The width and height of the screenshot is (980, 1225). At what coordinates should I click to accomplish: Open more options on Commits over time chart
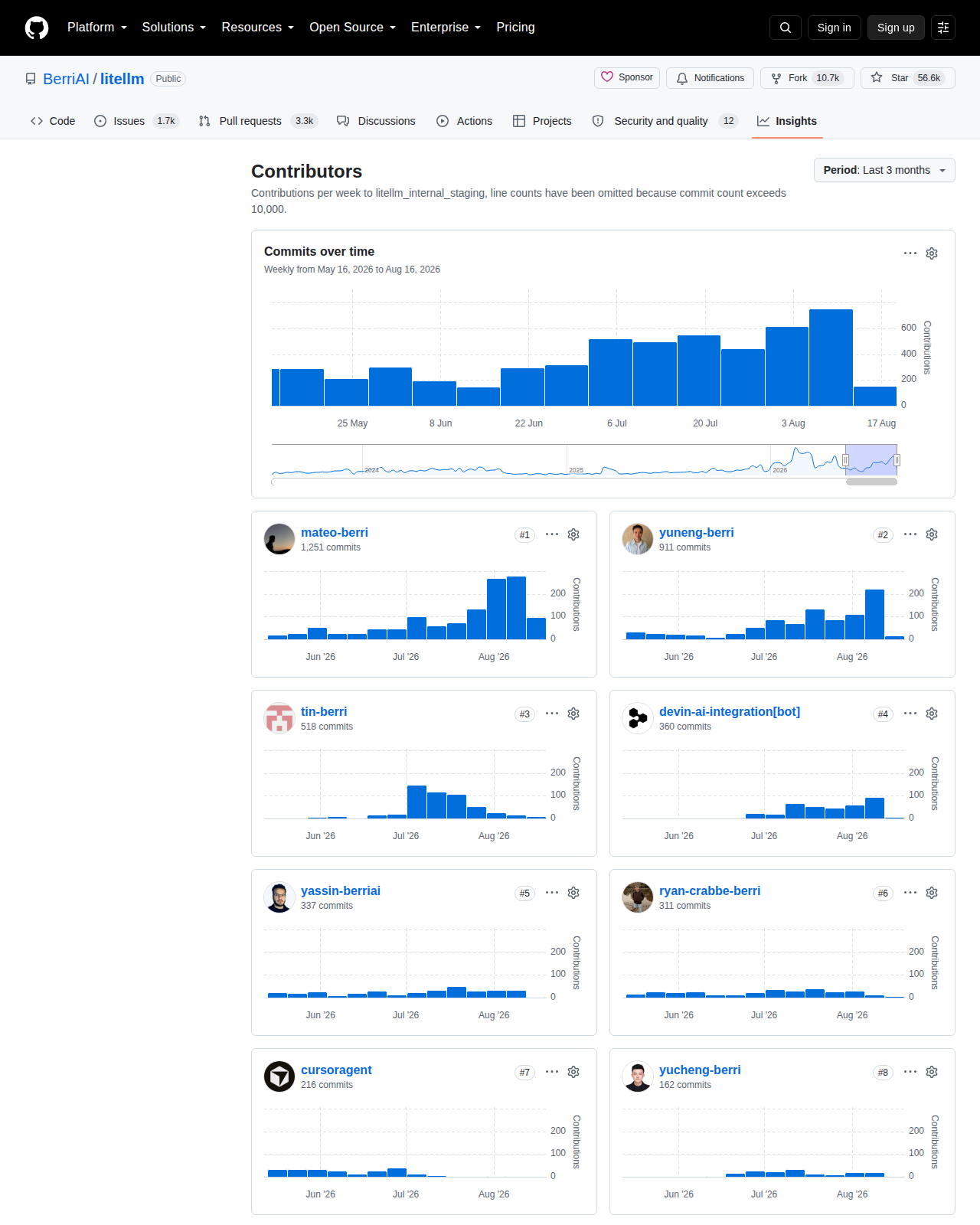[910, 253]
